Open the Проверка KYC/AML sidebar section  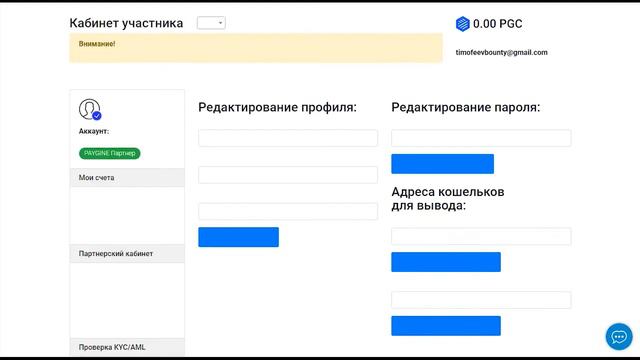tap(127, 347)
